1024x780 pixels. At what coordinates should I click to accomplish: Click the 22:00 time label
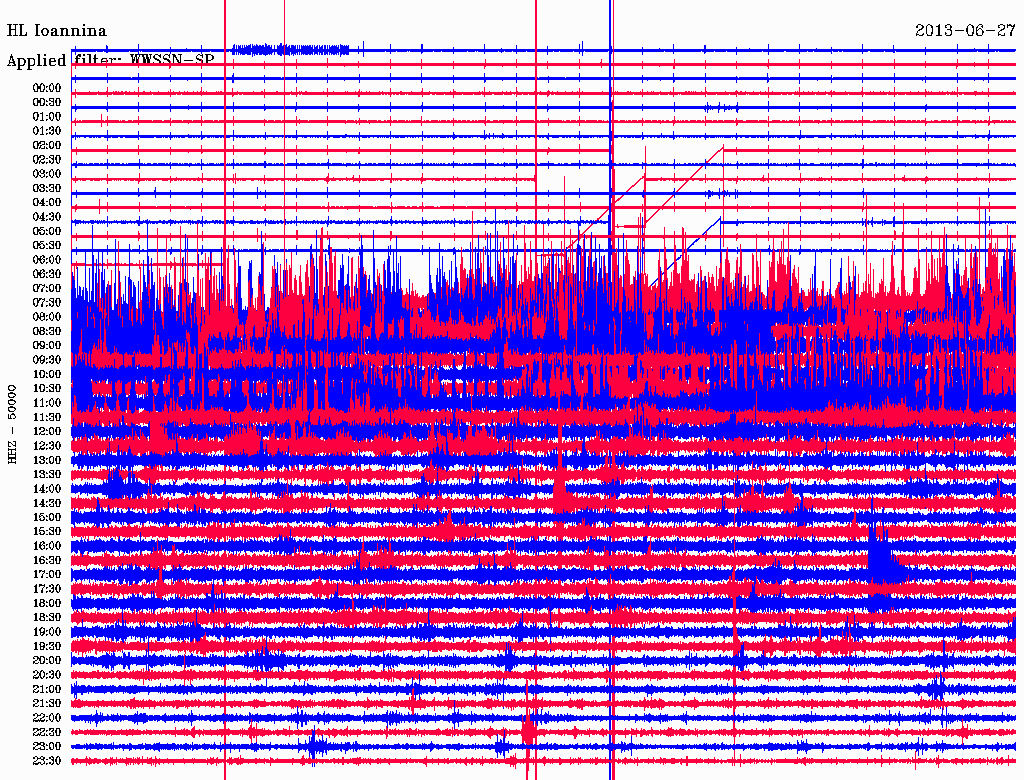47,718
